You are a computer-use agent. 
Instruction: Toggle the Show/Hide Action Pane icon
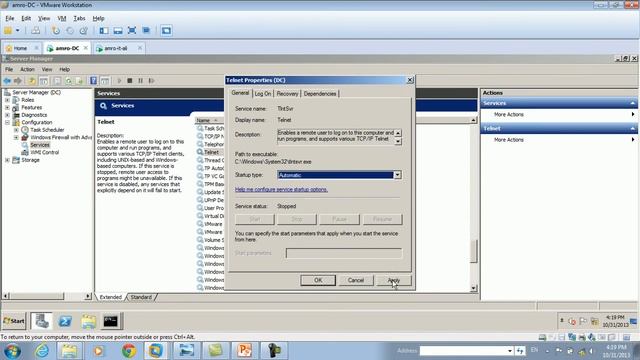(x=105, y=81)
